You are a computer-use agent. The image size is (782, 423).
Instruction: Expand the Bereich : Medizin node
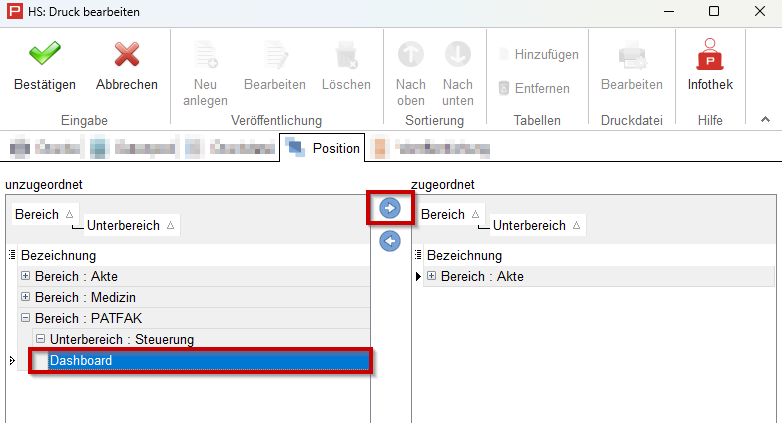pyautogui.click(x=25, y=297)
